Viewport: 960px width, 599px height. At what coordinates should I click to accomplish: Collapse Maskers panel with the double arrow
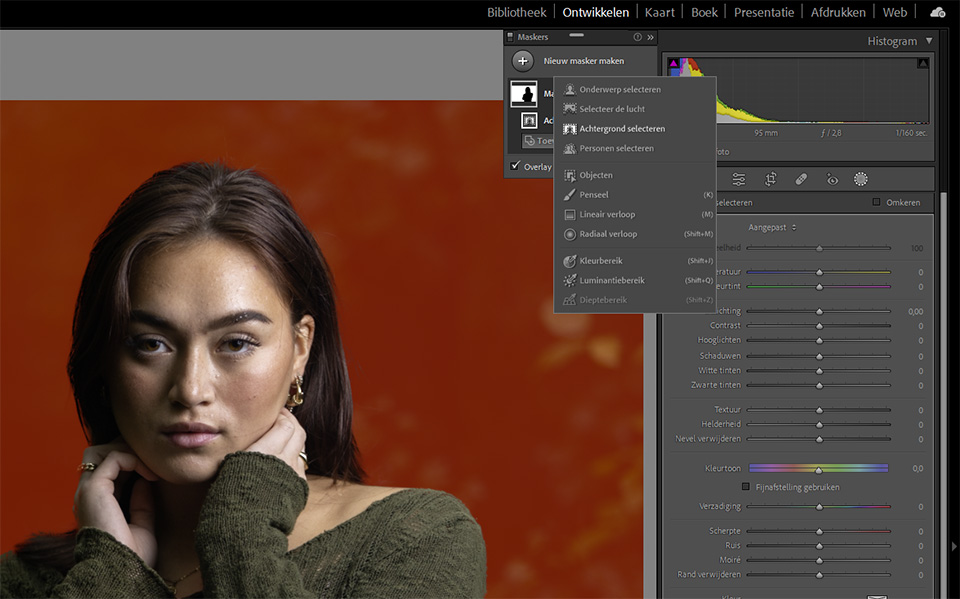[x=650, y=37]
